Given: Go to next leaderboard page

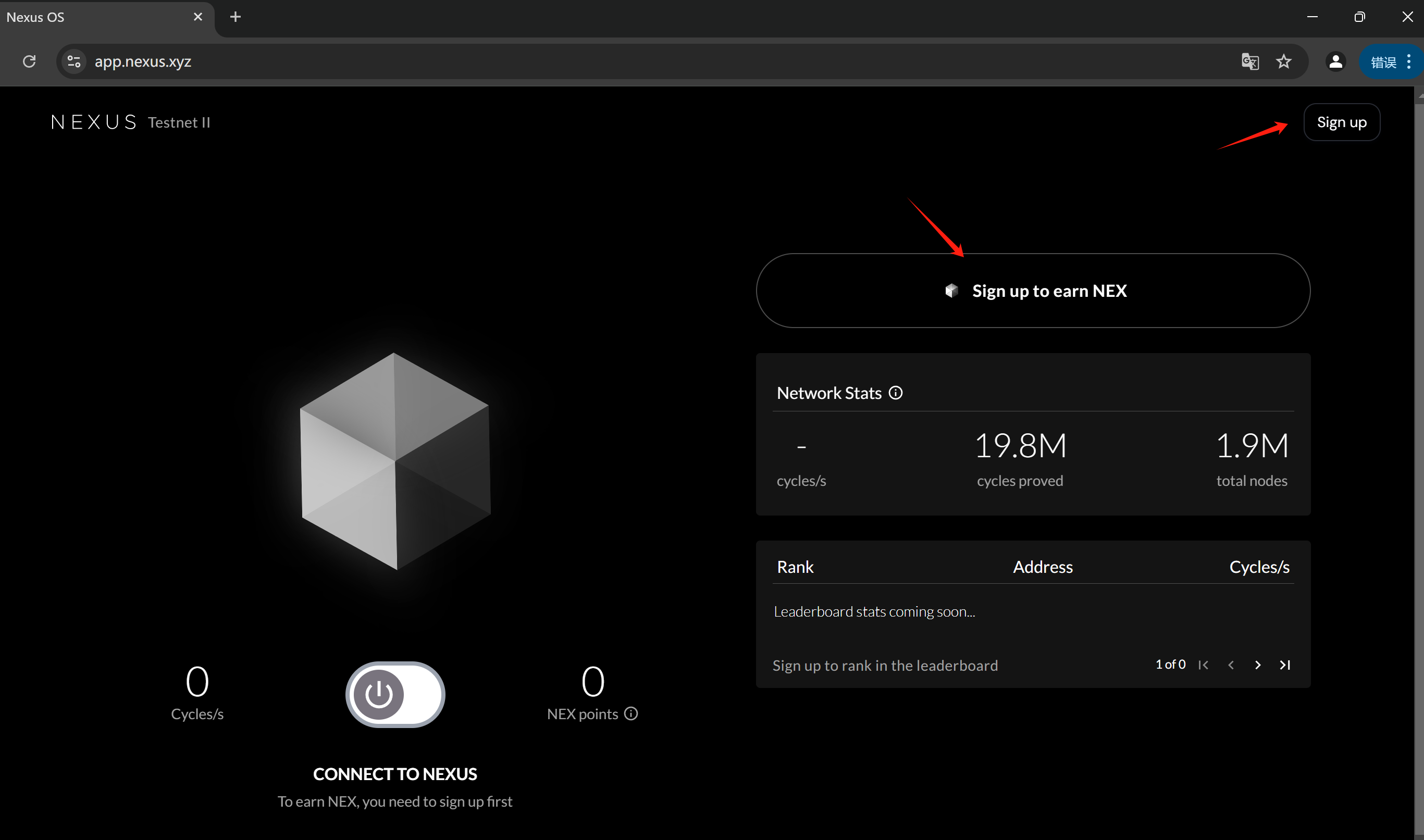Looking at the screenshot, I should click(x=1258, y=665).
